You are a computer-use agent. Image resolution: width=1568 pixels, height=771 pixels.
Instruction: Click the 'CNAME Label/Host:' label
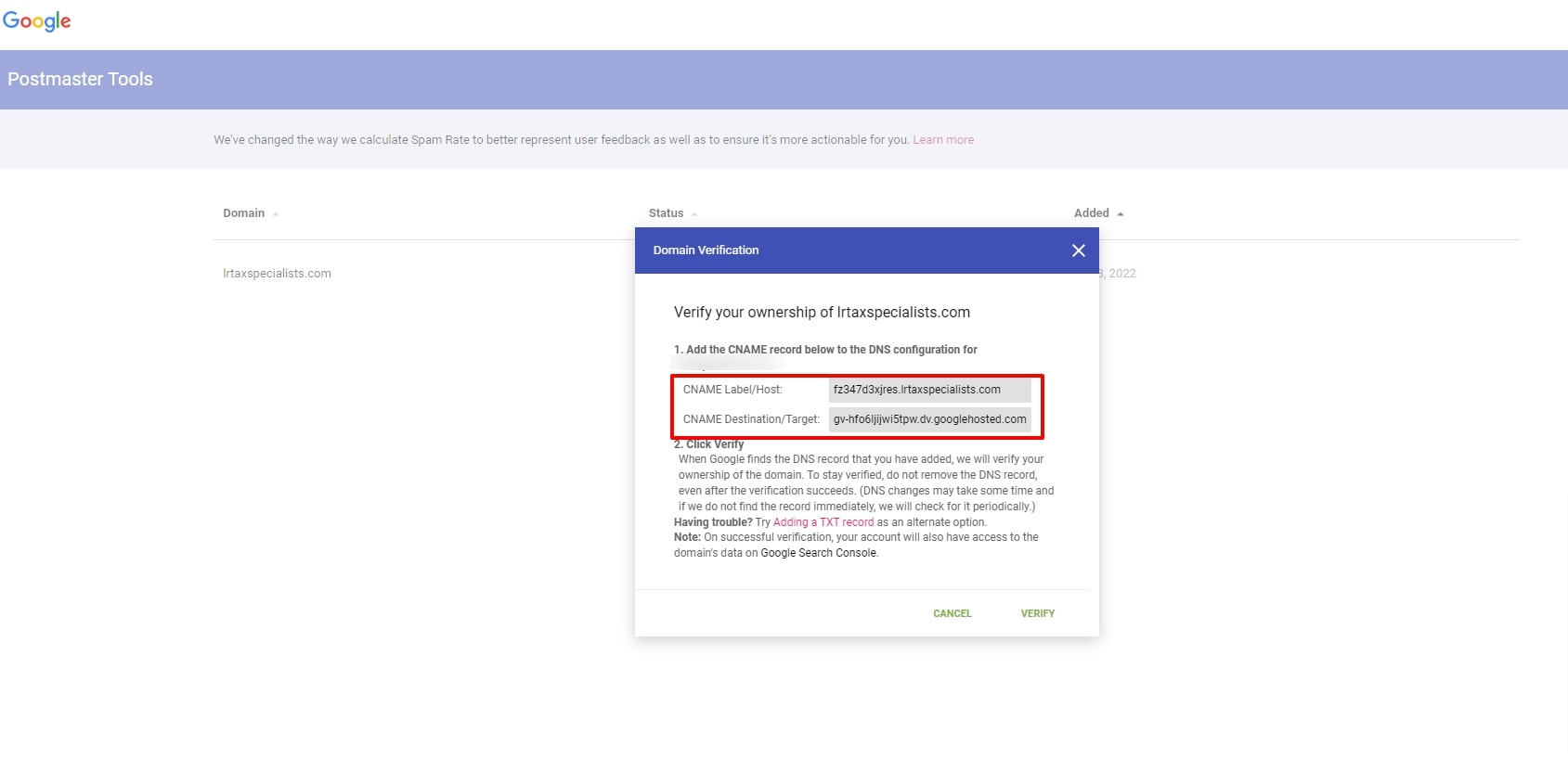[x=732, y=390]
